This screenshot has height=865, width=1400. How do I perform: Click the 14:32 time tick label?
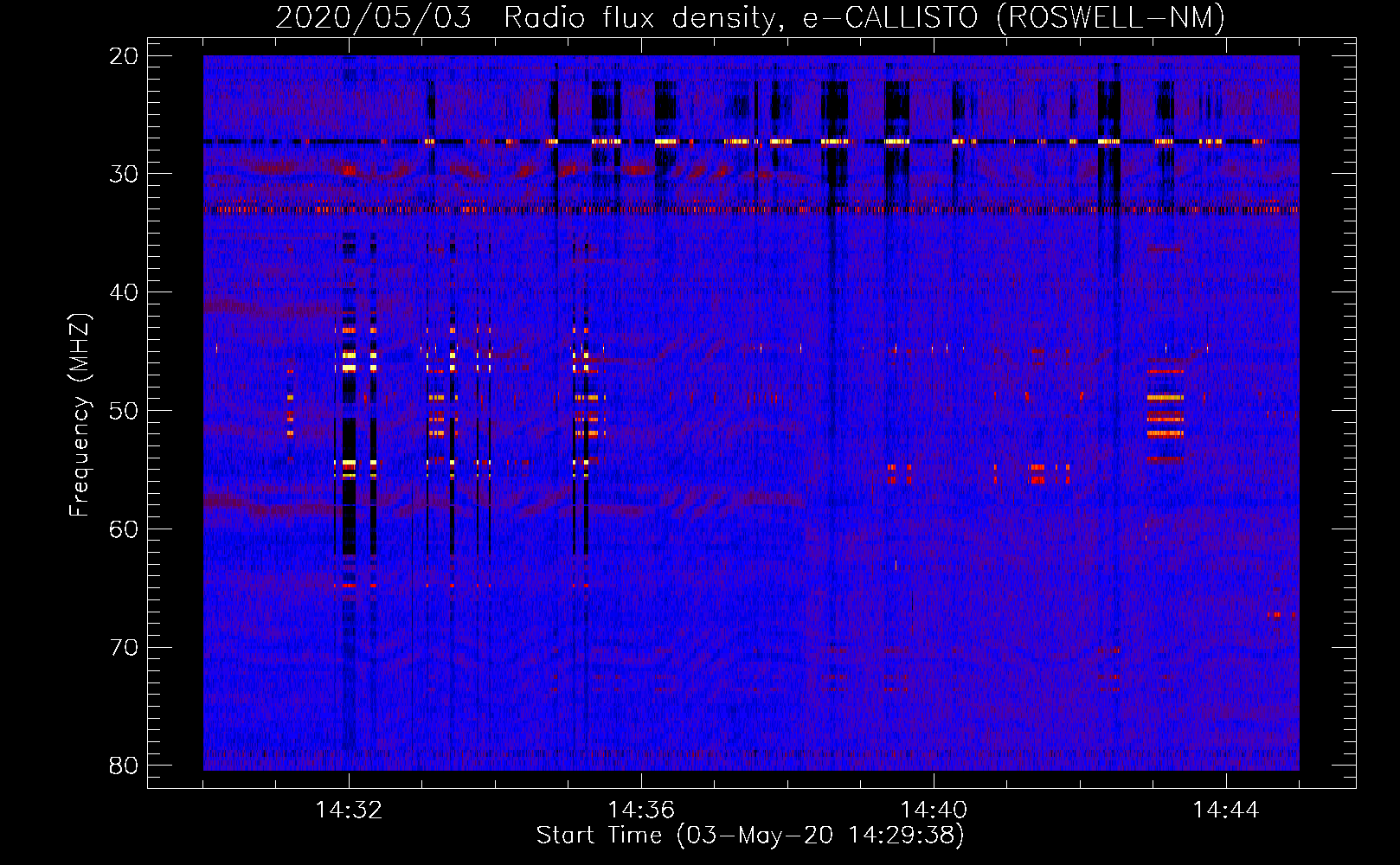tap(349, 811)
